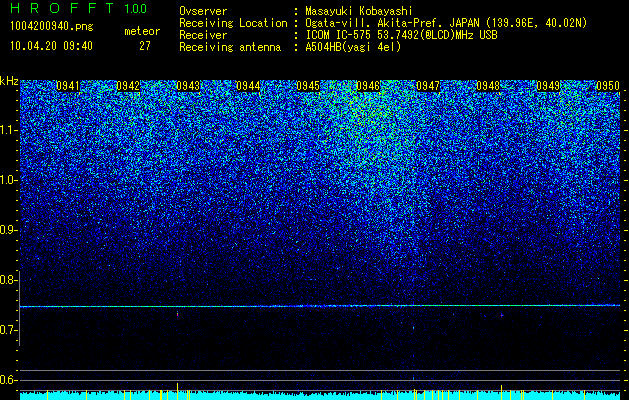Select receiver text ICOM IC-575 53.7492 MHz USB
The image size is (629, 400).
tap(401, 35)
